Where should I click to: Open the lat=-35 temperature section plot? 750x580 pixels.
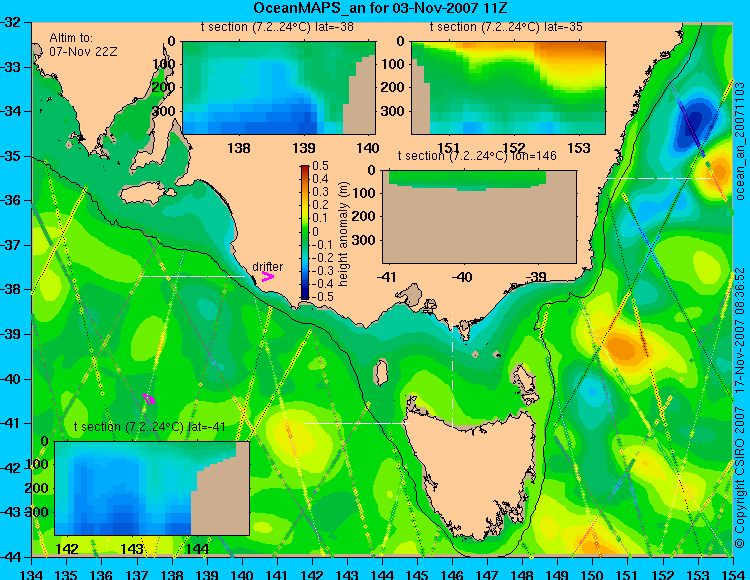tap(508, 88)
